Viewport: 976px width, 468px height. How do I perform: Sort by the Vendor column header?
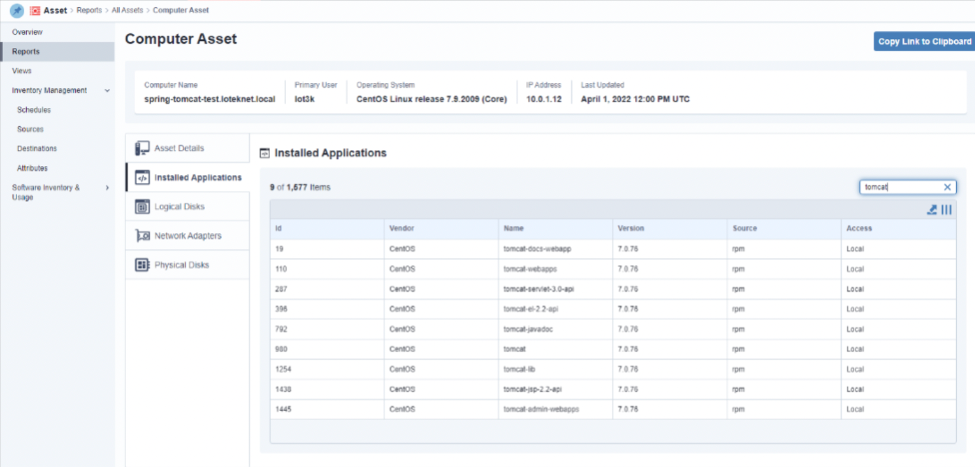(x=441, y=228)
